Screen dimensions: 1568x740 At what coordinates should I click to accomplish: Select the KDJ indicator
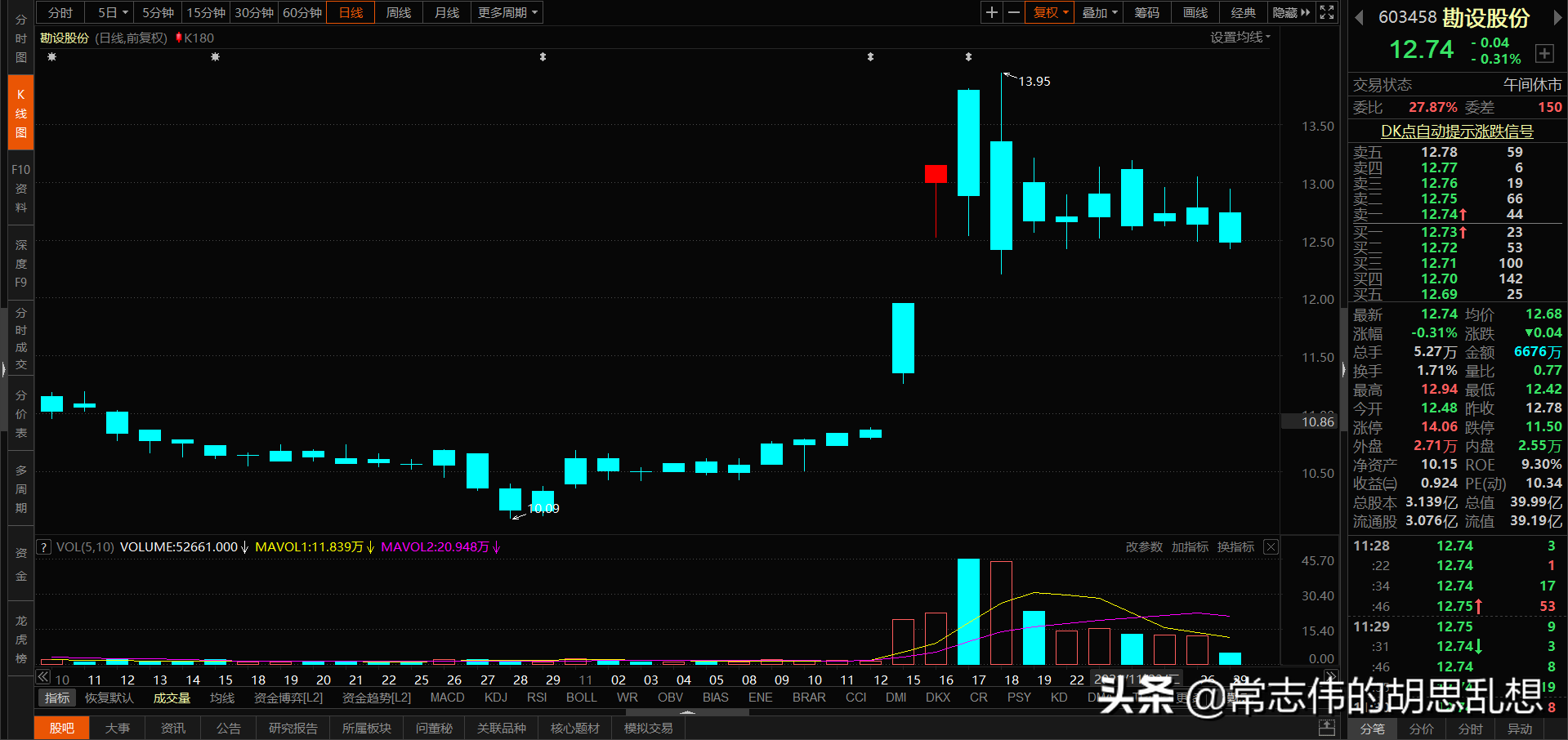coord(495,698)
